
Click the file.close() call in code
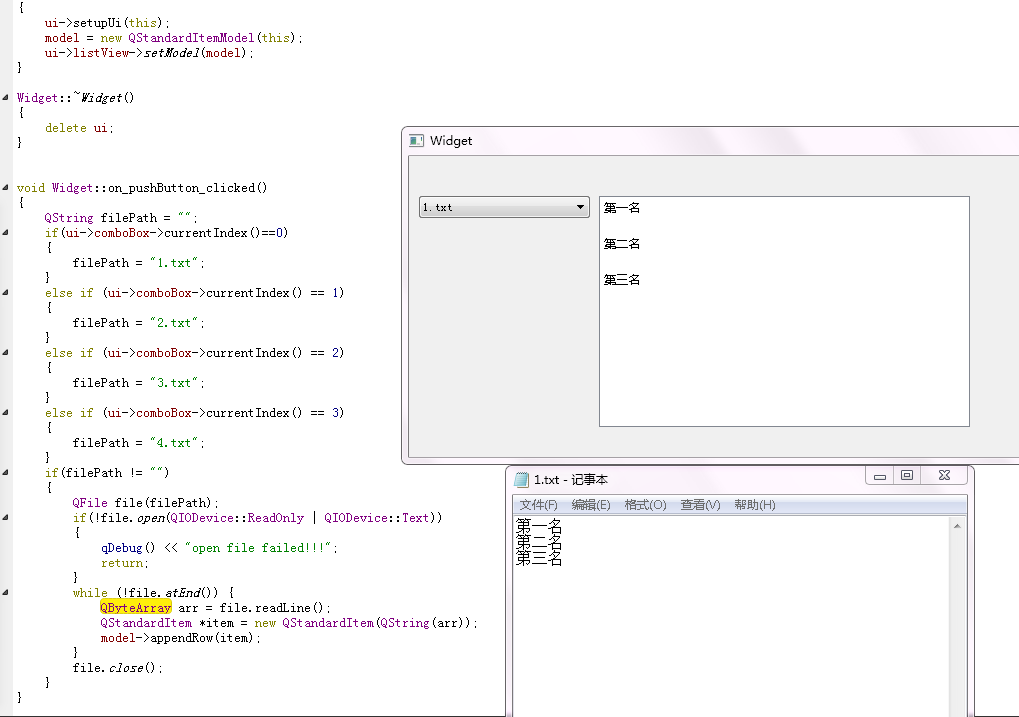[117, 668]
